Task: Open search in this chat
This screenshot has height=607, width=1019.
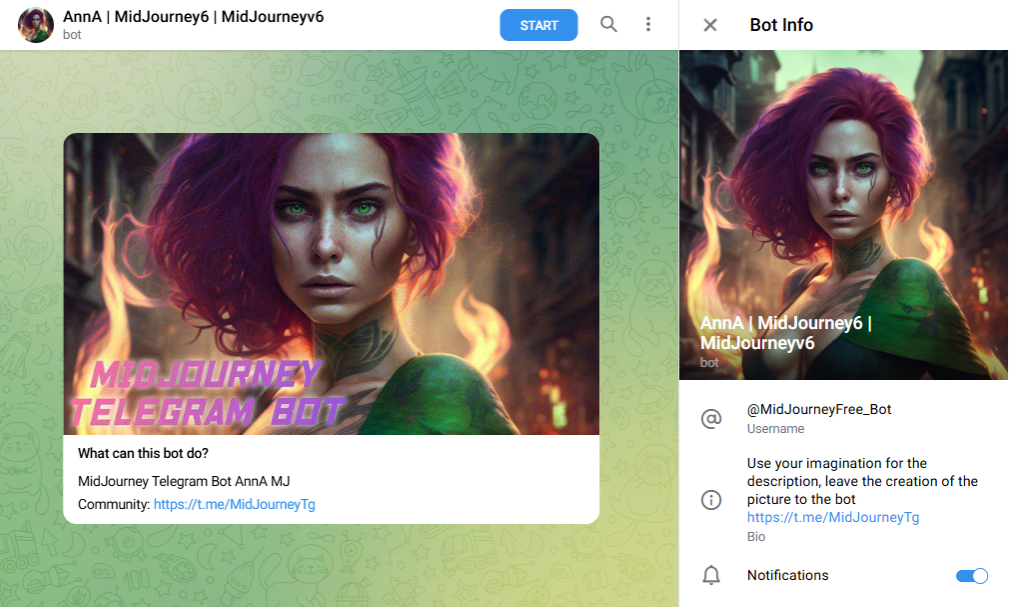Action: [608, 25]
